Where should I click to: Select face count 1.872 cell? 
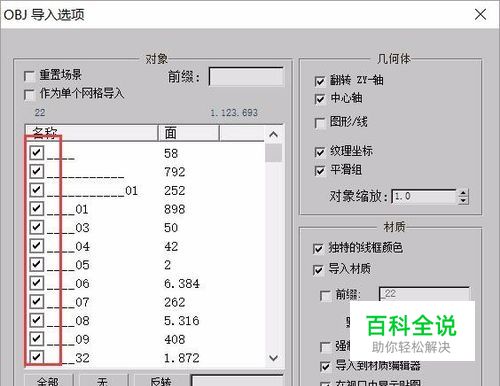182,358
